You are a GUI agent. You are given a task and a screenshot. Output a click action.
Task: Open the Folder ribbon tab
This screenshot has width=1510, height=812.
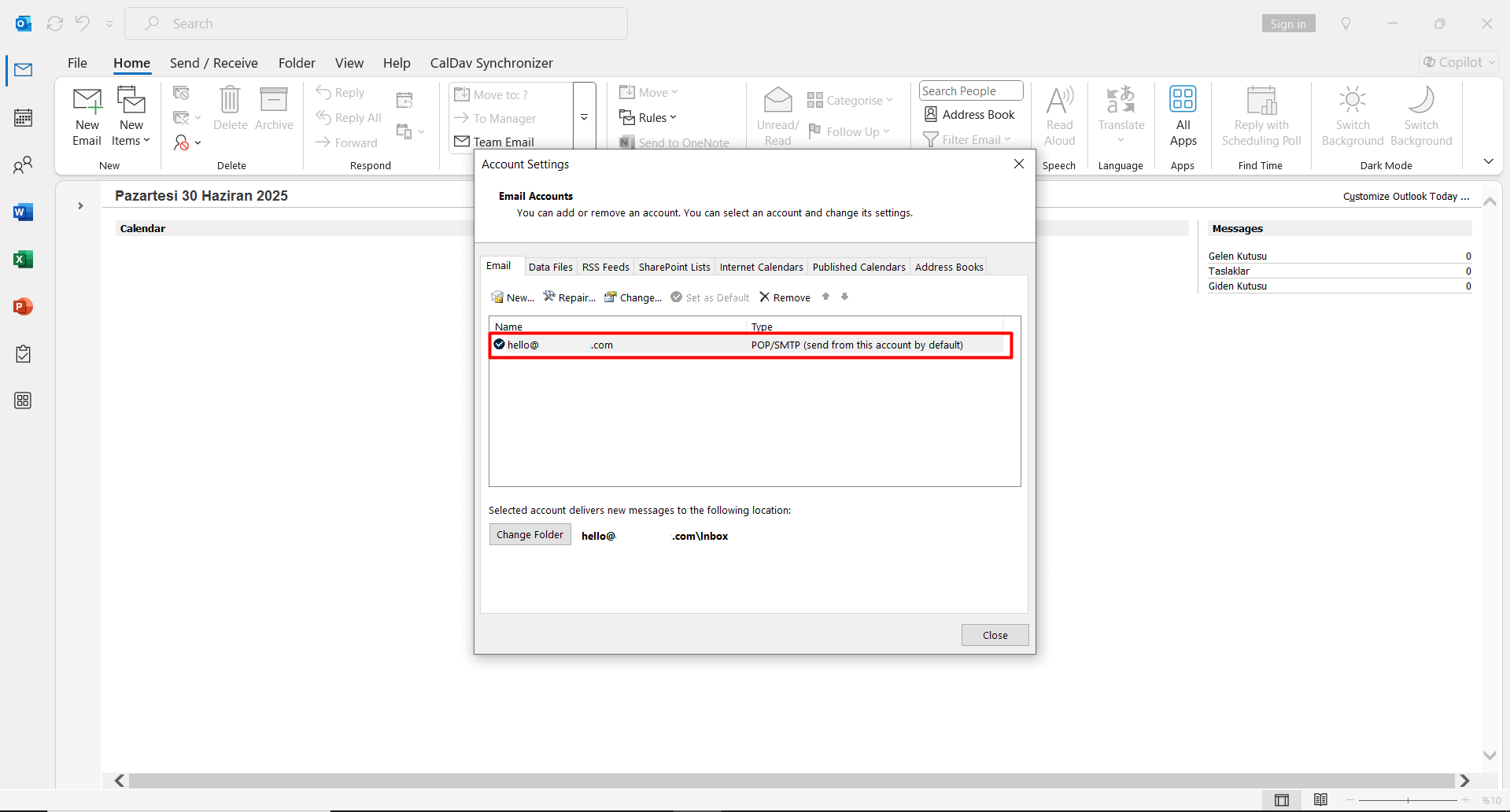(x=297, y=63)
